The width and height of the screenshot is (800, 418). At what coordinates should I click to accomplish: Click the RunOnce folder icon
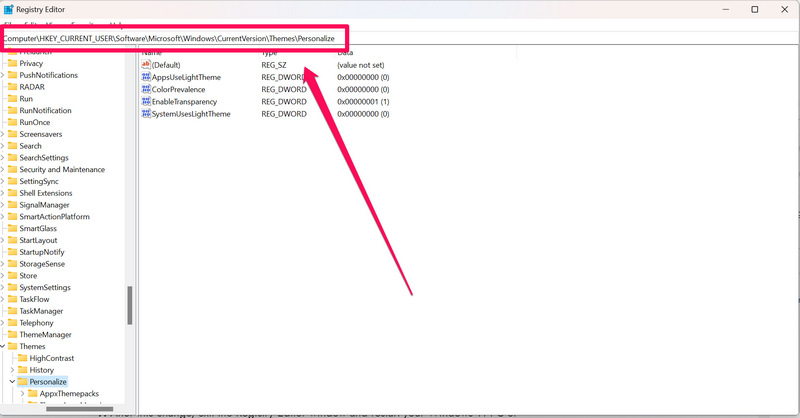click(13, 122)
